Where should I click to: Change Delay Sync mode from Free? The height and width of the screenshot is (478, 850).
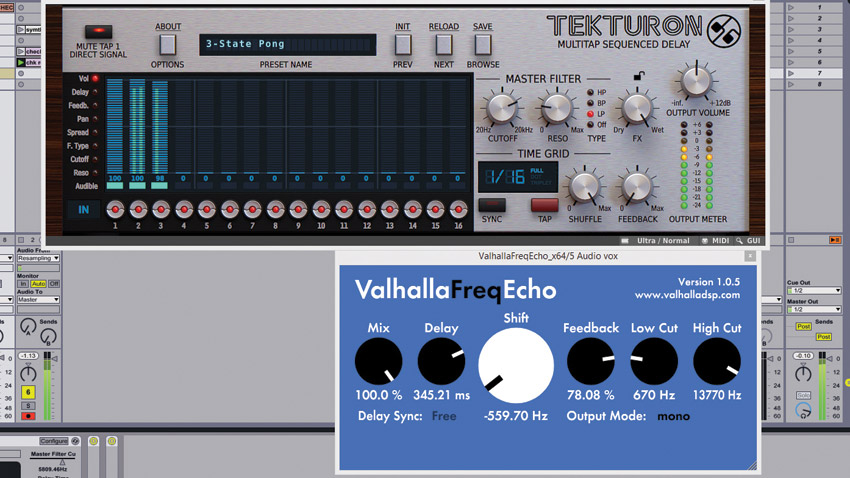tap(444, 416)
